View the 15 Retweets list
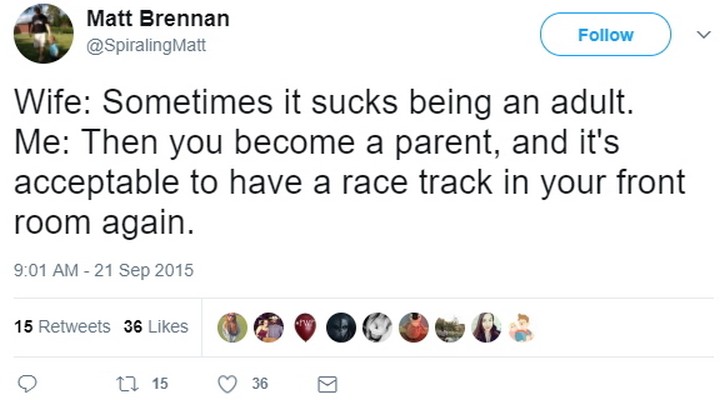This screenshot has width=720, height=400. 63,327
